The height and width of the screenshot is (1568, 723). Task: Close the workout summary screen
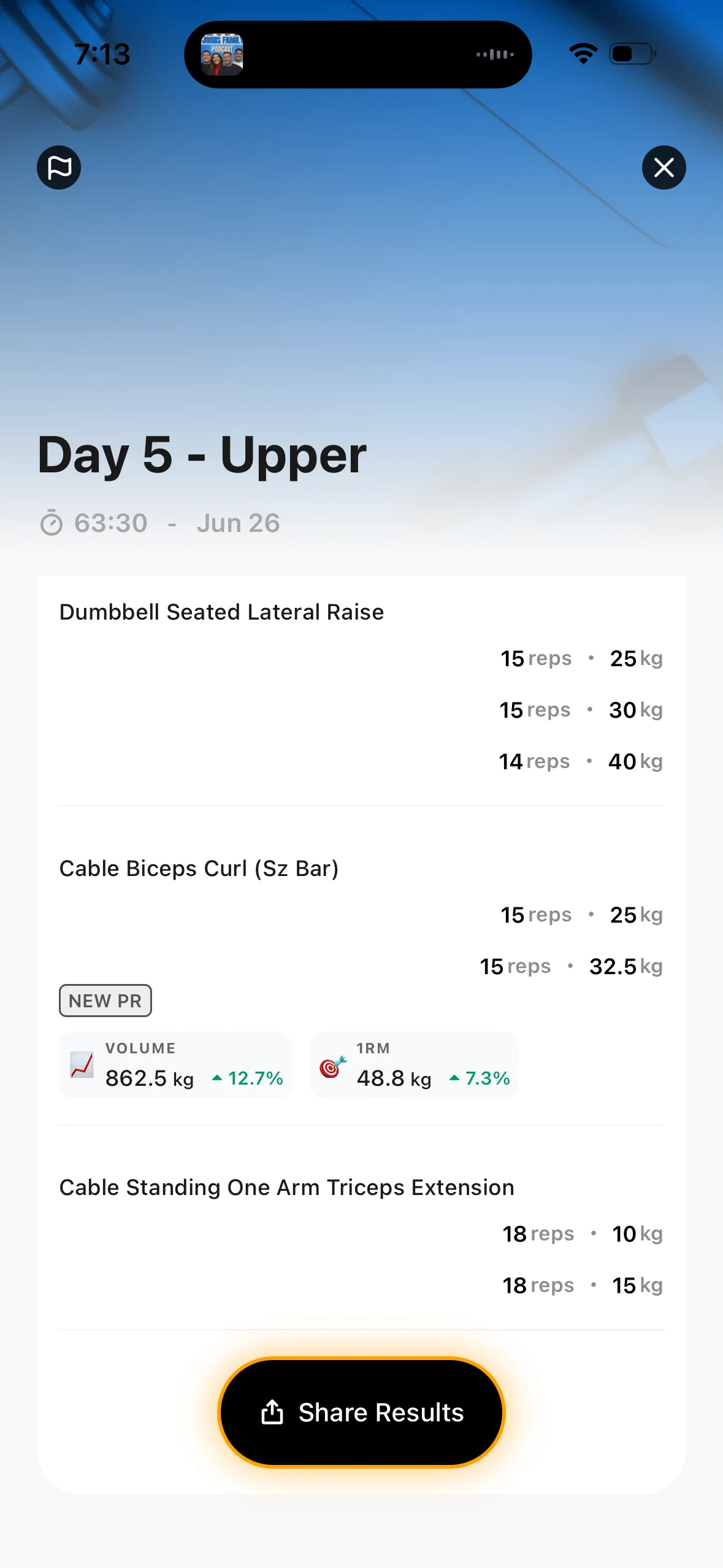point(664,167)
